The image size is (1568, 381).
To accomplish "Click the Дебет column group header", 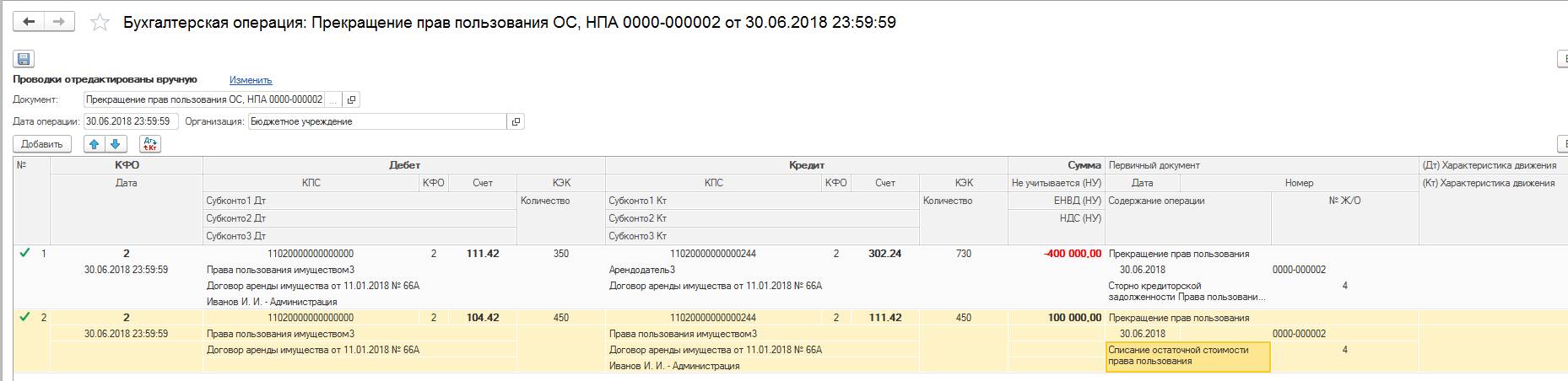I will pyautogui.click(x=404, y=165).
